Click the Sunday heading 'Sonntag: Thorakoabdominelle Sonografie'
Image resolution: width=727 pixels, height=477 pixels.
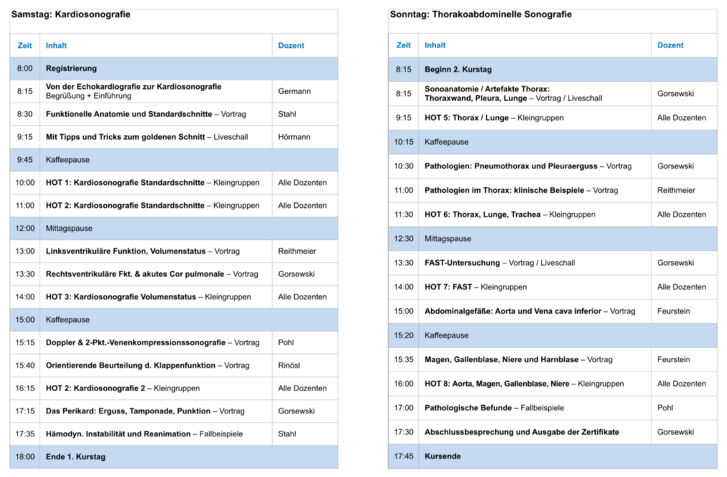480,15
